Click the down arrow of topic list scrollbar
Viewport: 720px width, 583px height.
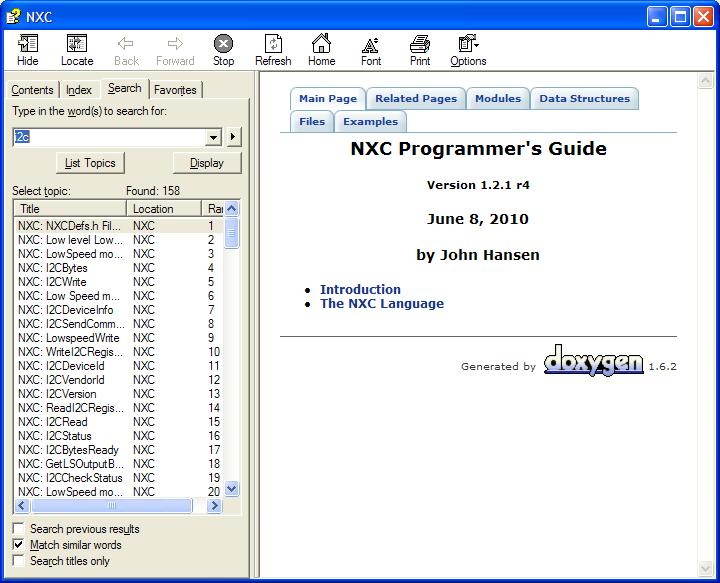tap(232, 490)
